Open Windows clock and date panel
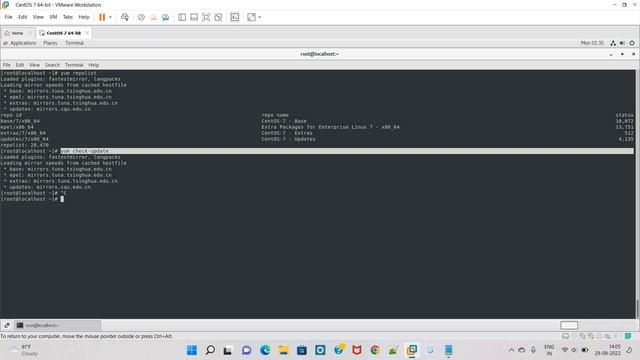 pos(608,350)
